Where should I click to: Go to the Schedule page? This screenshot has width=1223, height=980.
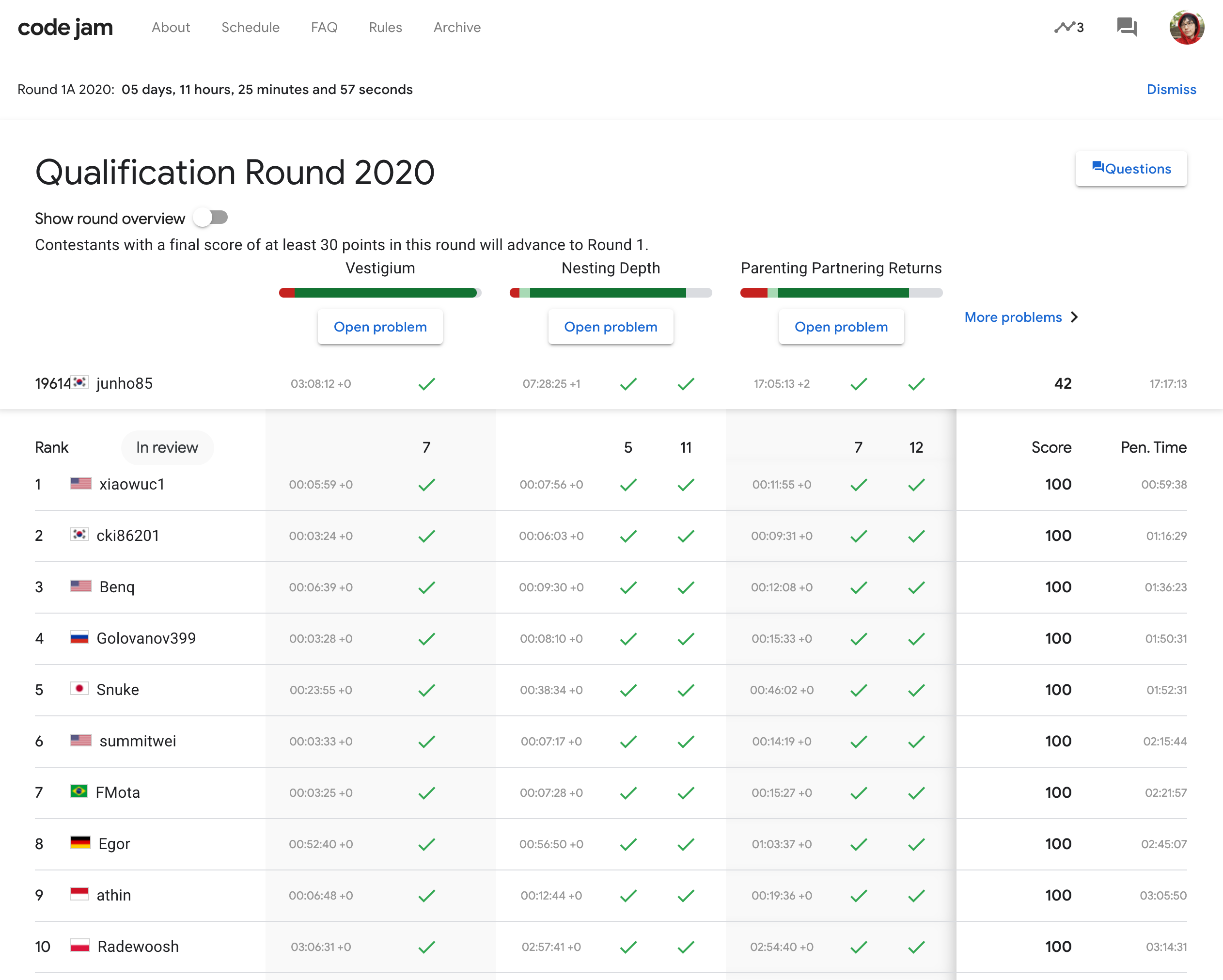pos(250,27)
